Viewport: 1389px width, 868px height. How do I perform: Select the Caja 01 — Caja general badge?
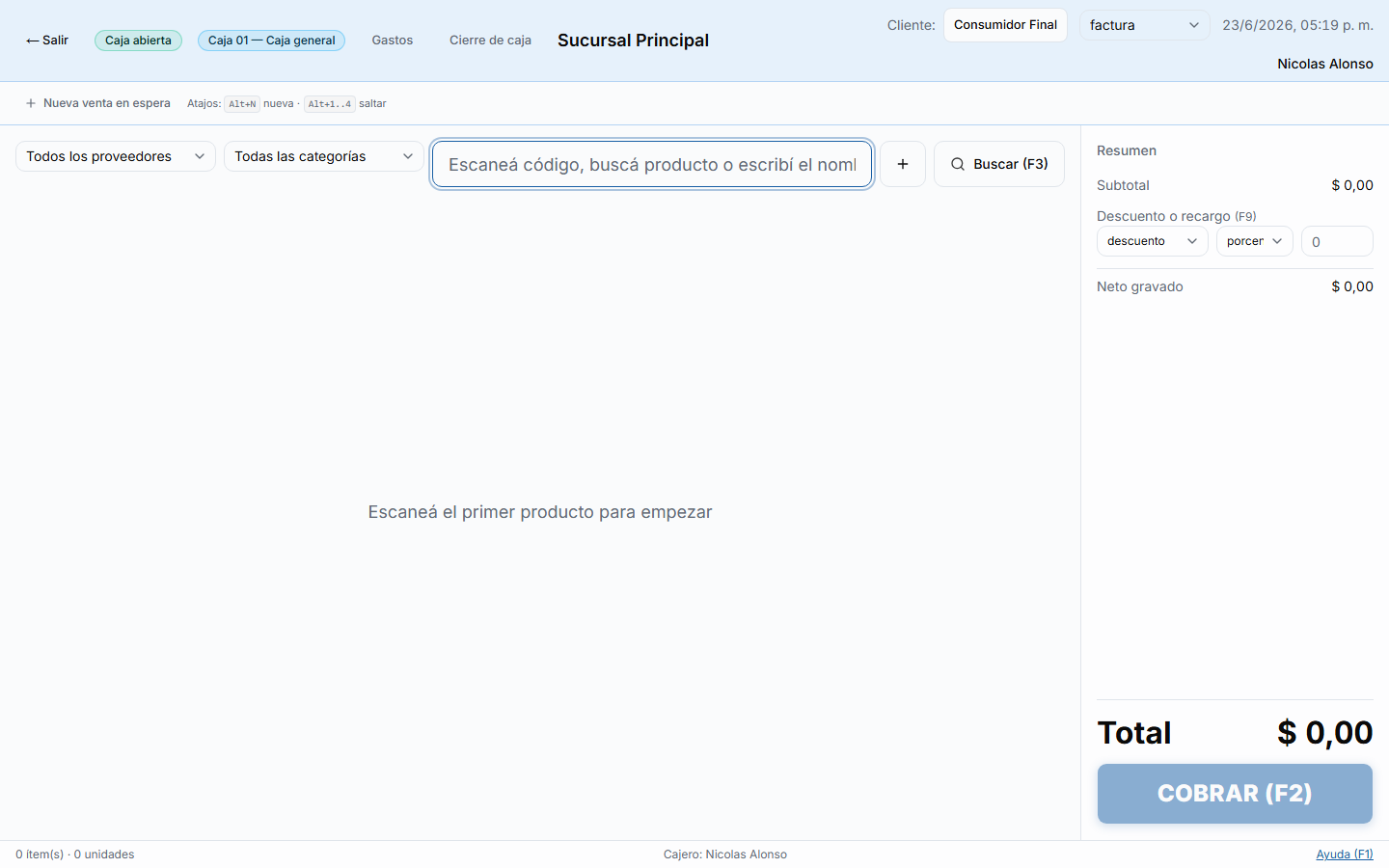271,41
